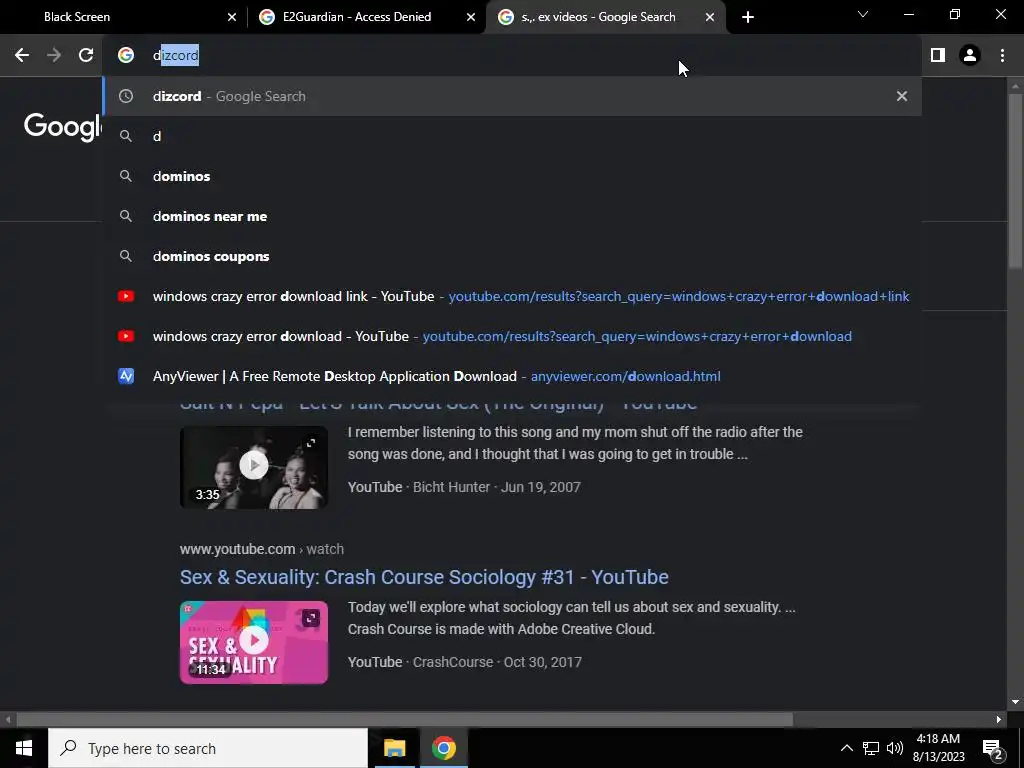Switch to the Black Screen tab
The width and height of the screenshot is (1024, 768).
coord(124,17)
